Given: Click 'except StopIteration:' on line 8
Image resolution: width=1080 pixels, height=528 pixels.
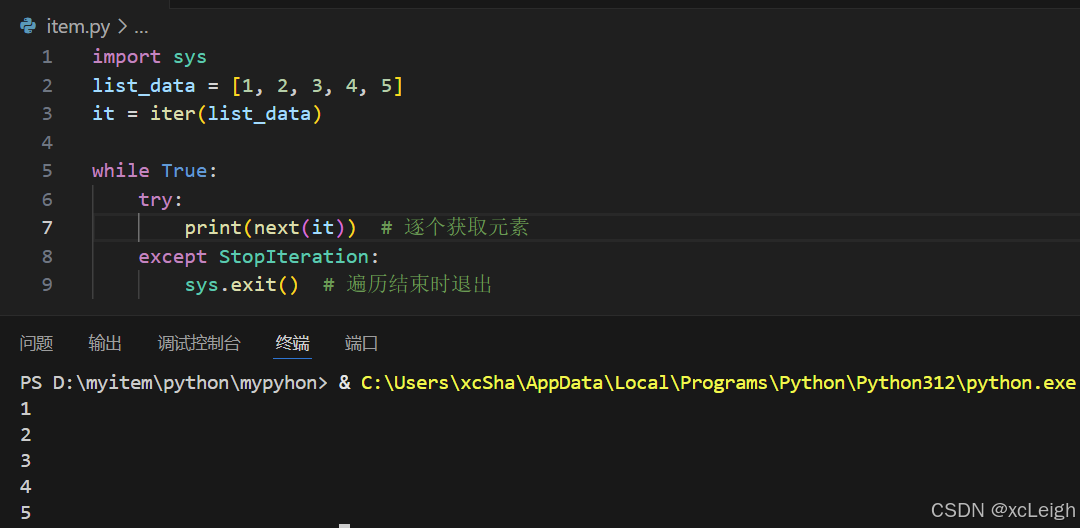Looking at the screenshot, I should 259,257.
